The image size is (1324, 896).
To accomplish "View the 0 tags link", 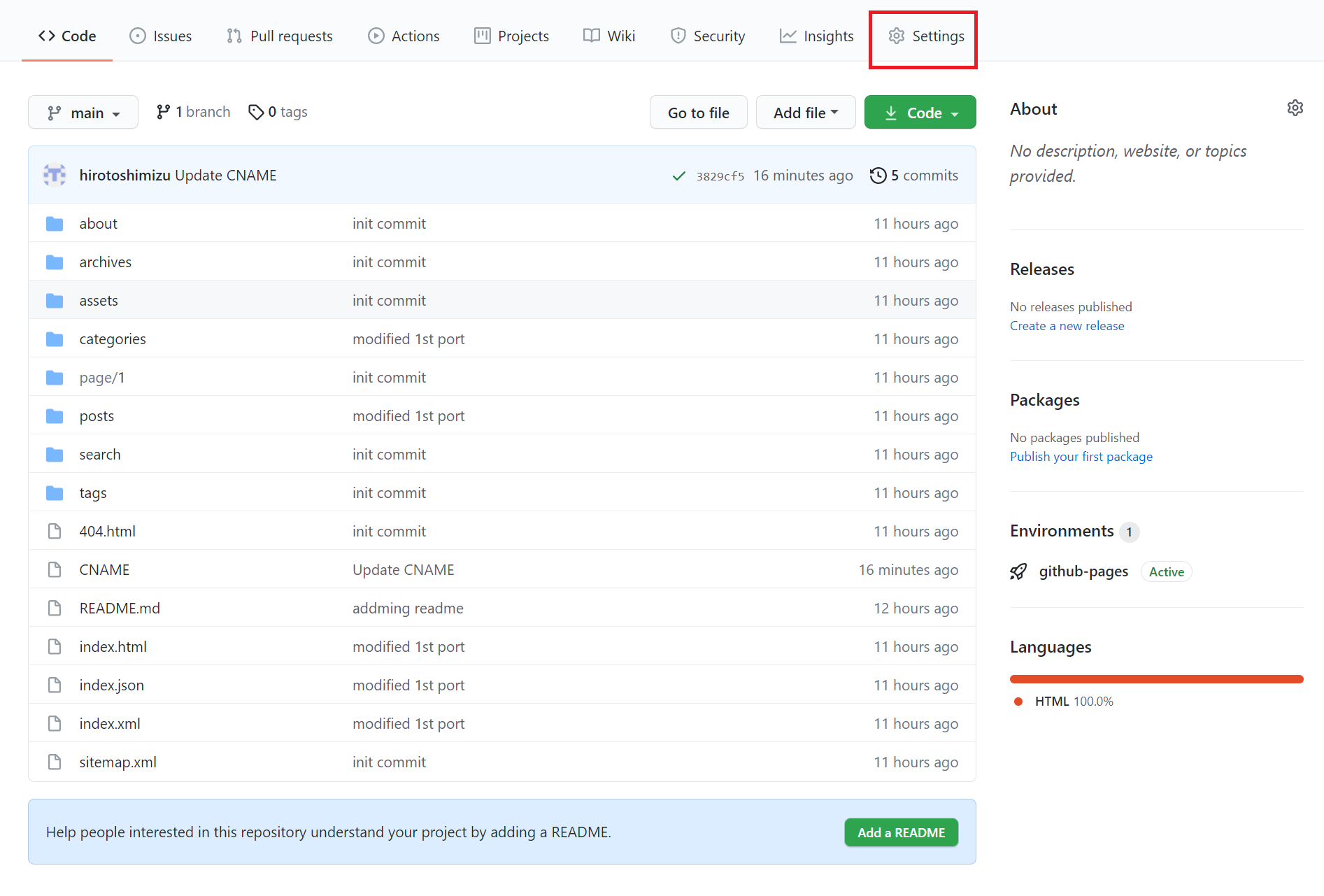I will click(278, 112).
